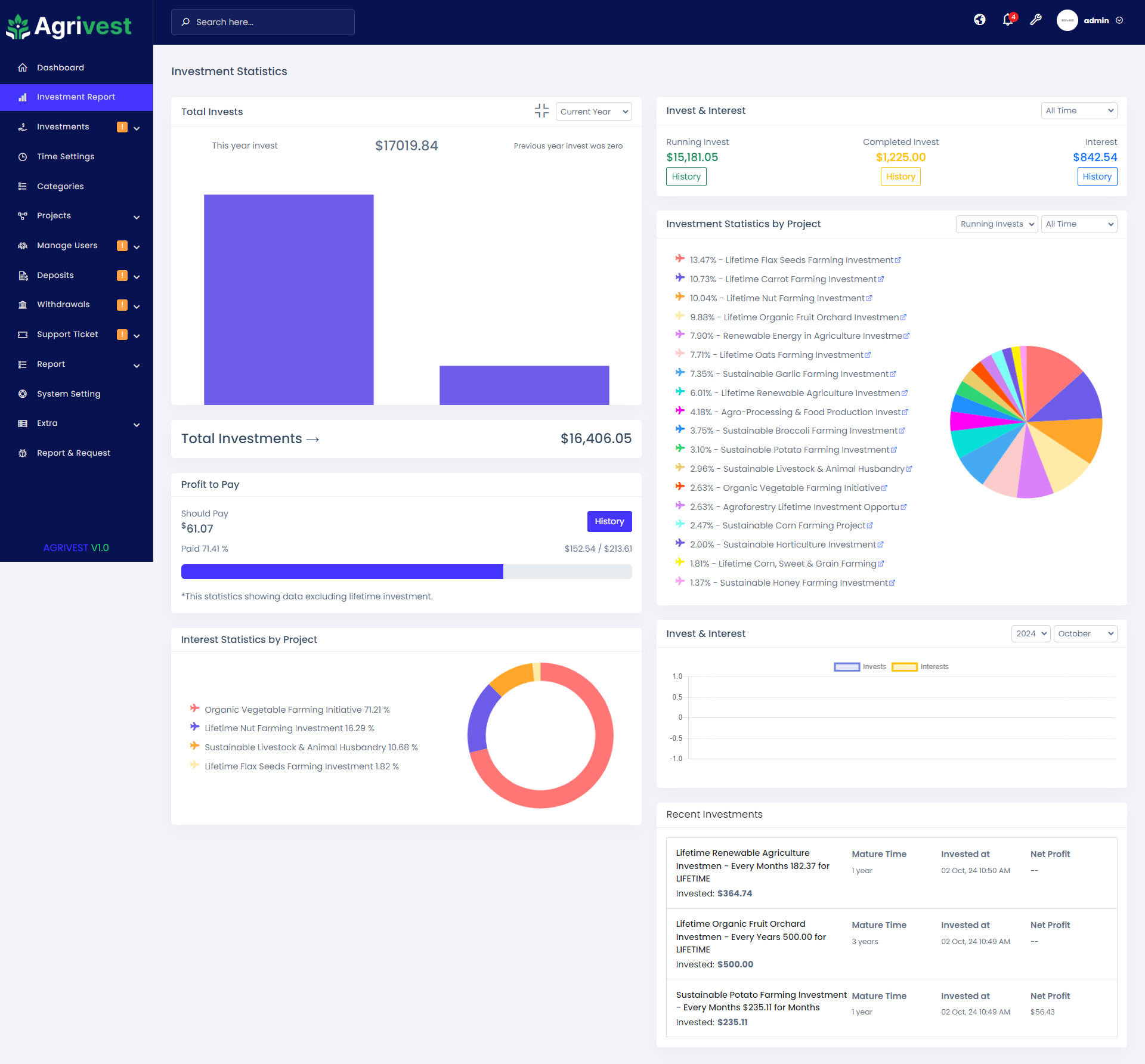Click the project statistics pie chart
This screenshot has width=1145, height=1064.
coord(1026,422)
